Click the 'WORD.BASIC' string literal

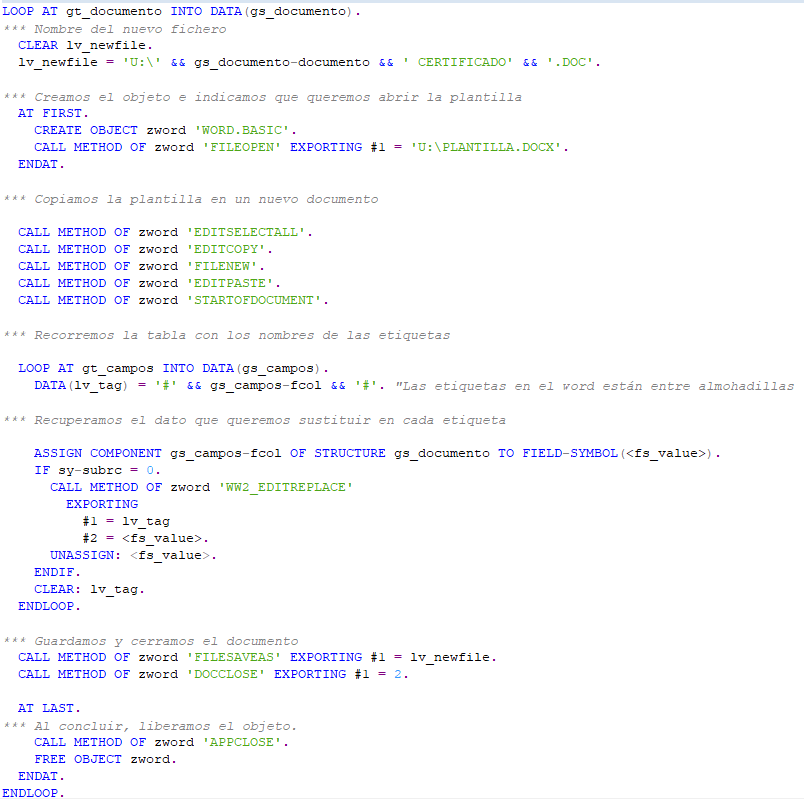tap(242, 130)
